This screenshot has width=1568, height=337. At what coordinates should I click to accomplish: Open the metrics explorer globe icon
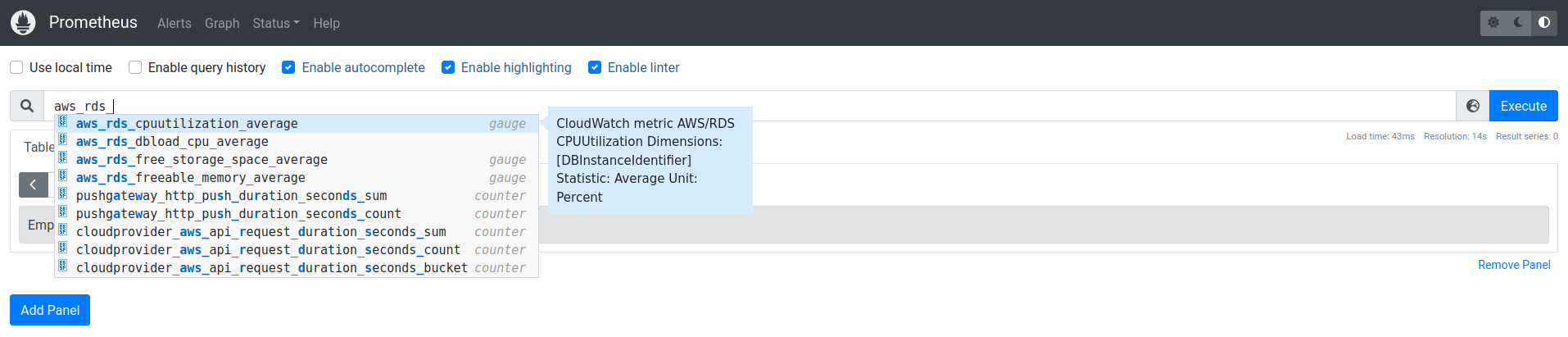click(1472, 106)
